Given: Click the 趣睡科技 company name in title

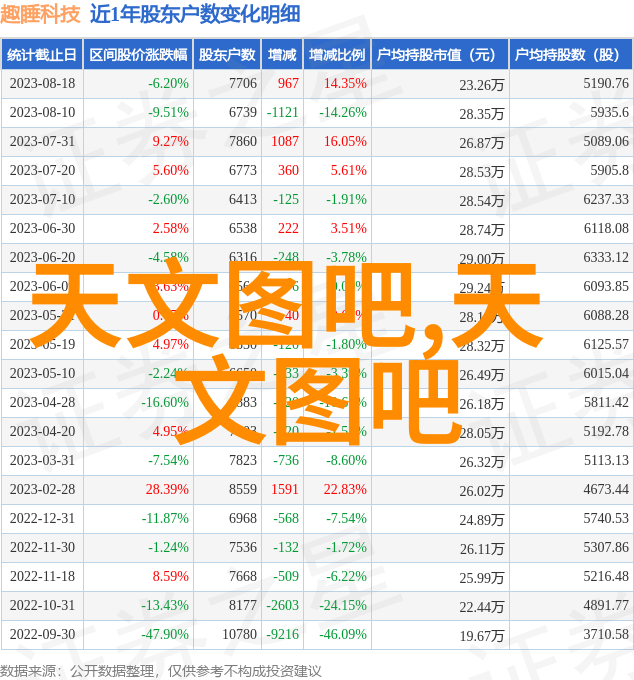Looking at the screenshot, I should pyautogui.click(x=40, y=14).
